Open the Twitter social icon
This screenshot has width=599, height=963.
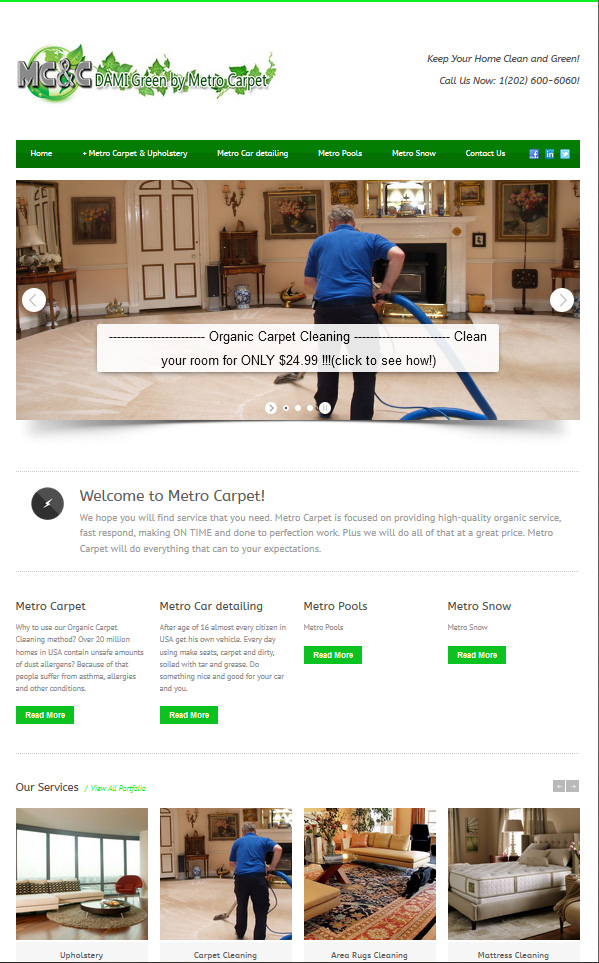(x=565, y=154)
